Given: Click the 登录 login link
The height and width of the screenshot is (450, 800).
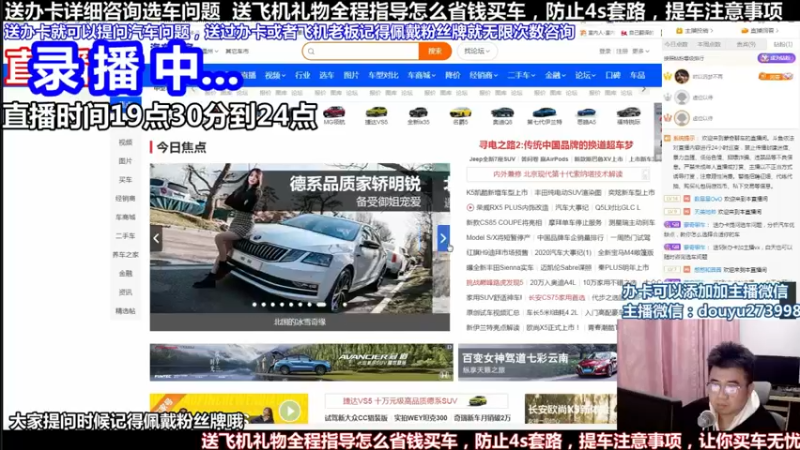Looking at the screenshot, I should coord(605,52).
